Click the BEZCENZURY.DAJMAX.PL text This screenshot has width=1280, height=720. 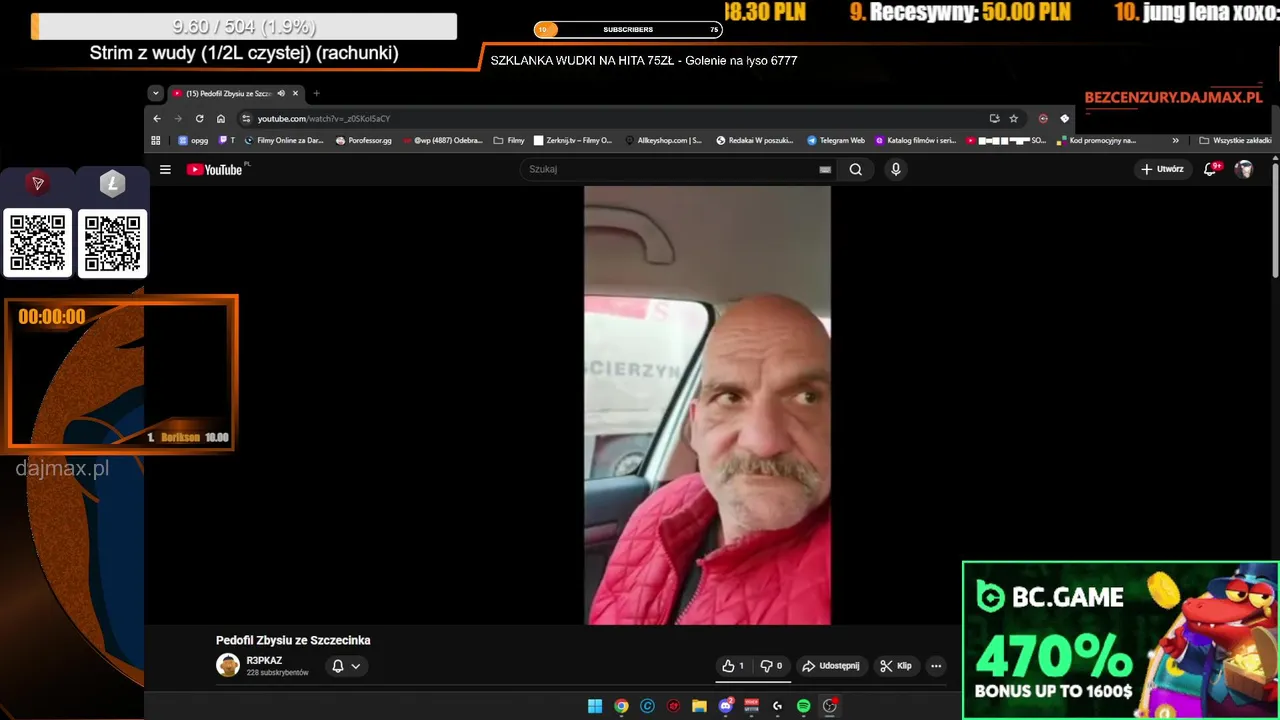click(1174, 98)
